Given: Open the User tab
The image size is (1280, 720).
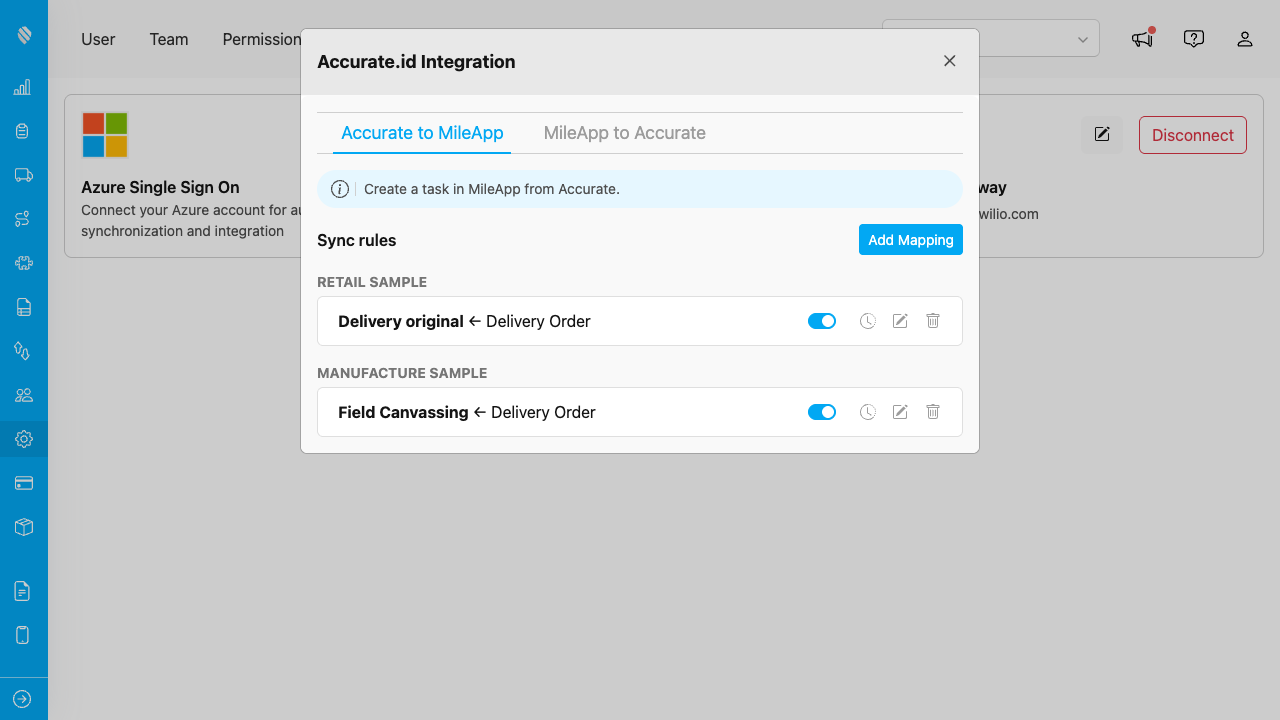Looking at the screenshot, I should (x=98, y=39).
